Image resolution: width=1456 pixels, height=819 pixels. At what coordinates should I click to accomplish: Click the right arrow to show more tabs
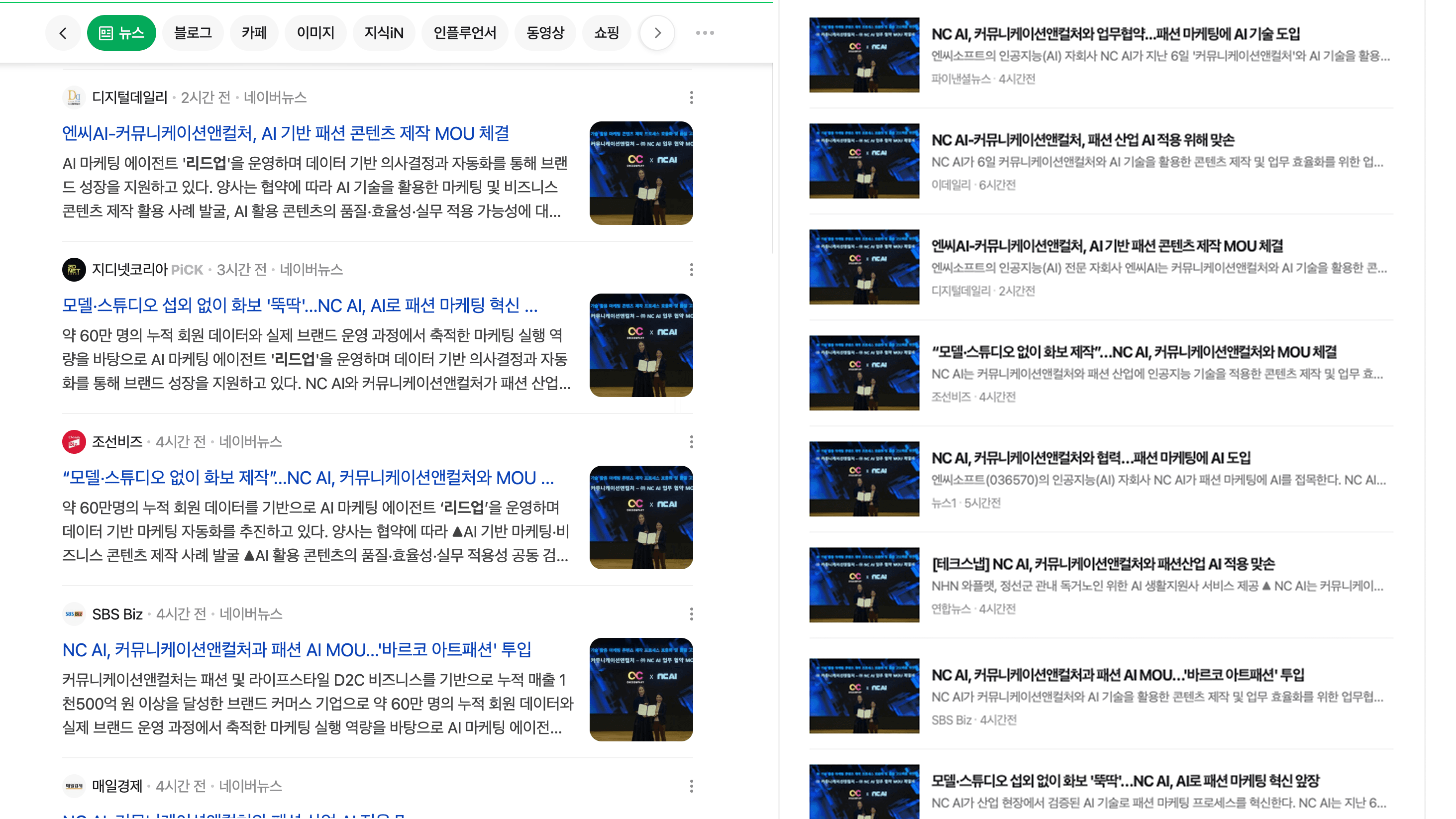tap(657, 33)
